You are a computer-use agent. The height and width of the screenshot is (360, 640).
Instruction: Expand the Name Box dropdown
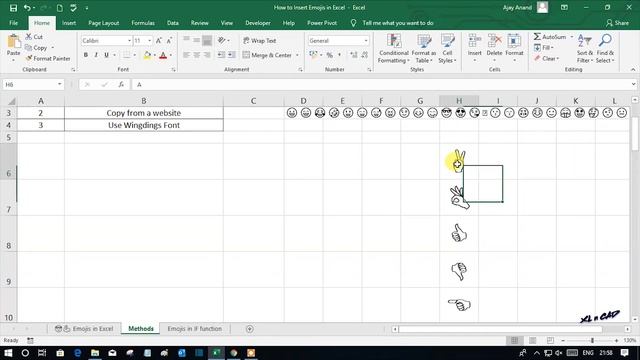pyautogui.click(x=60, y=84)
